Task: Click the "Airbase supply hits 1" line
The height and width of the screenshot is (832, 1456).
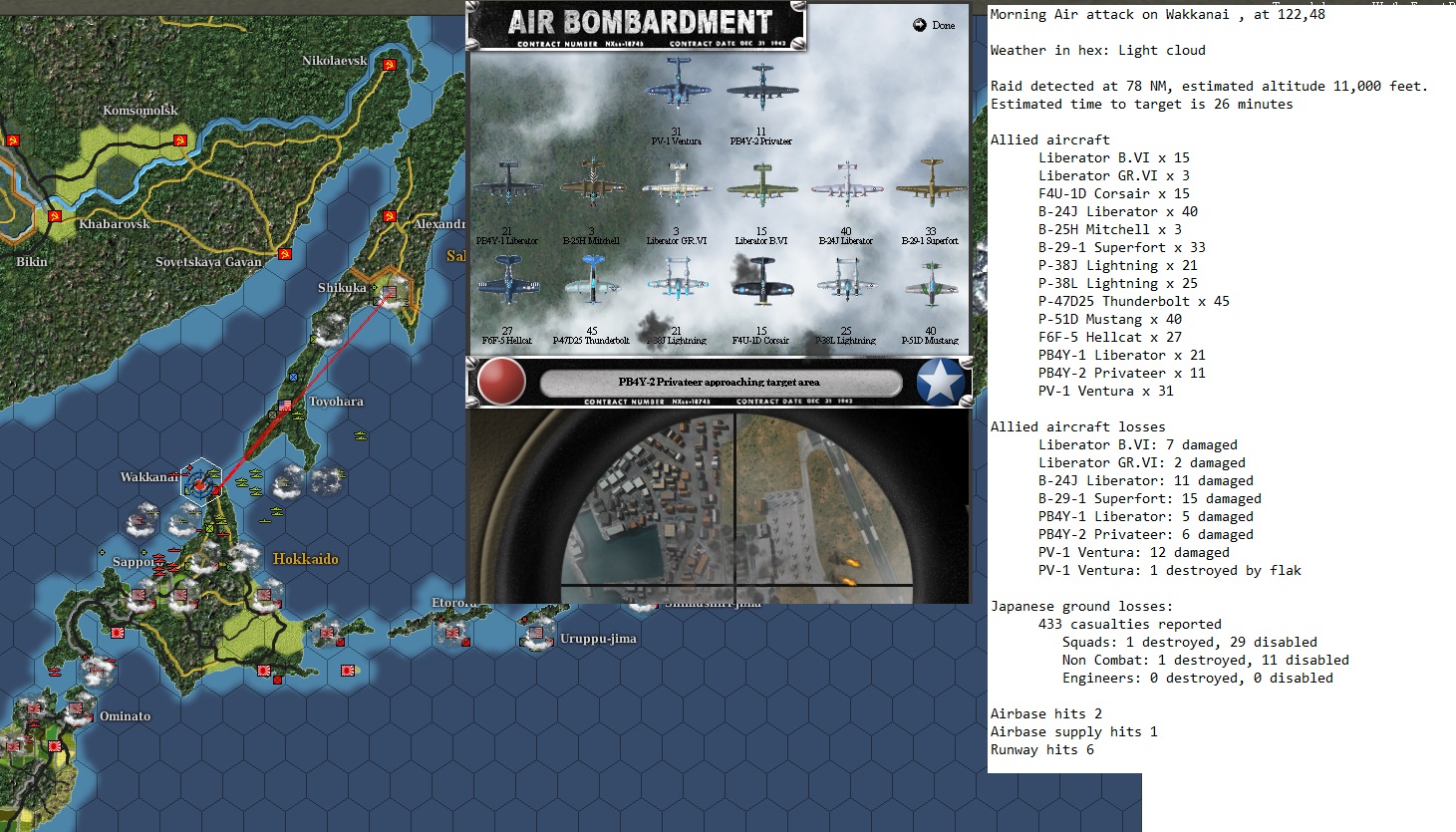Action: point(1074,732)
